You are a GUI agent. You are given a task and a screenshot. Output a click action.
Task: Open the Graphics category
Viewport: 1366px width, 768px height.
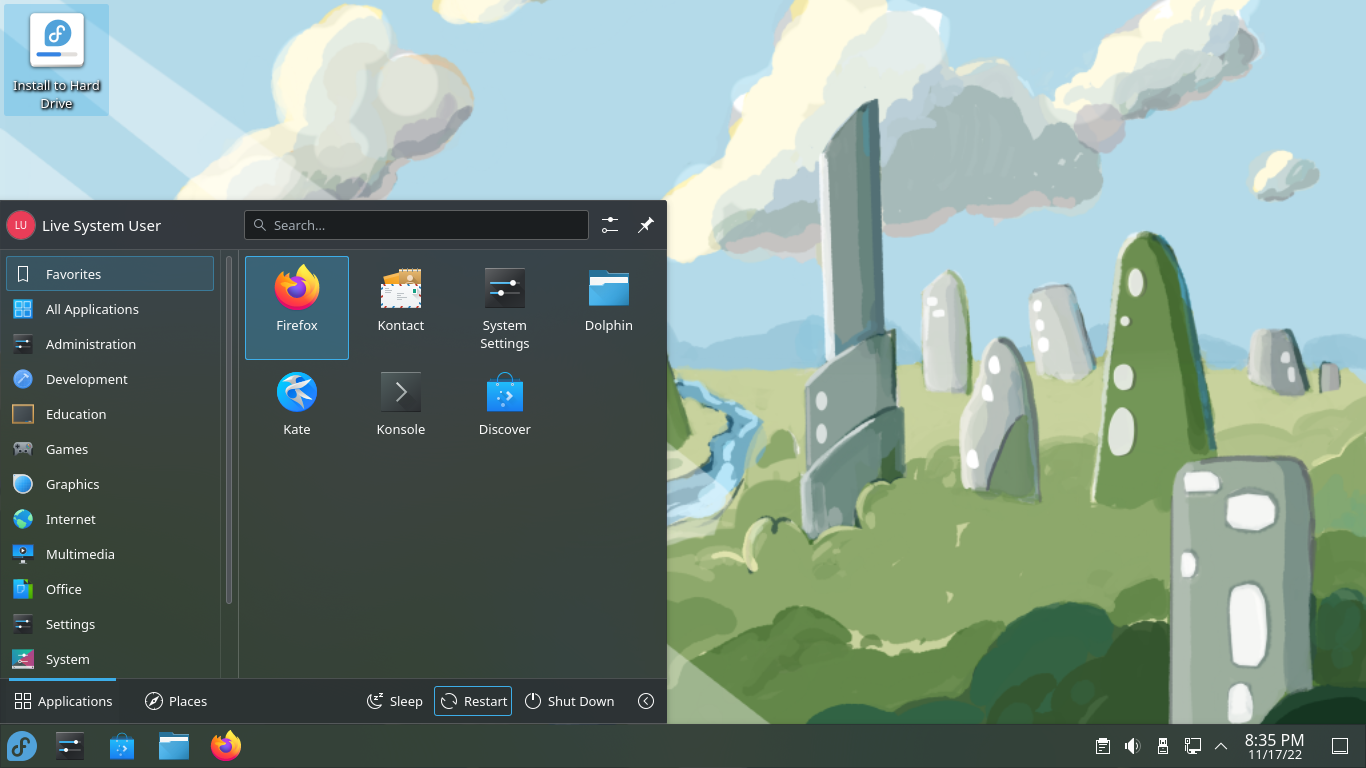[110, 484]
